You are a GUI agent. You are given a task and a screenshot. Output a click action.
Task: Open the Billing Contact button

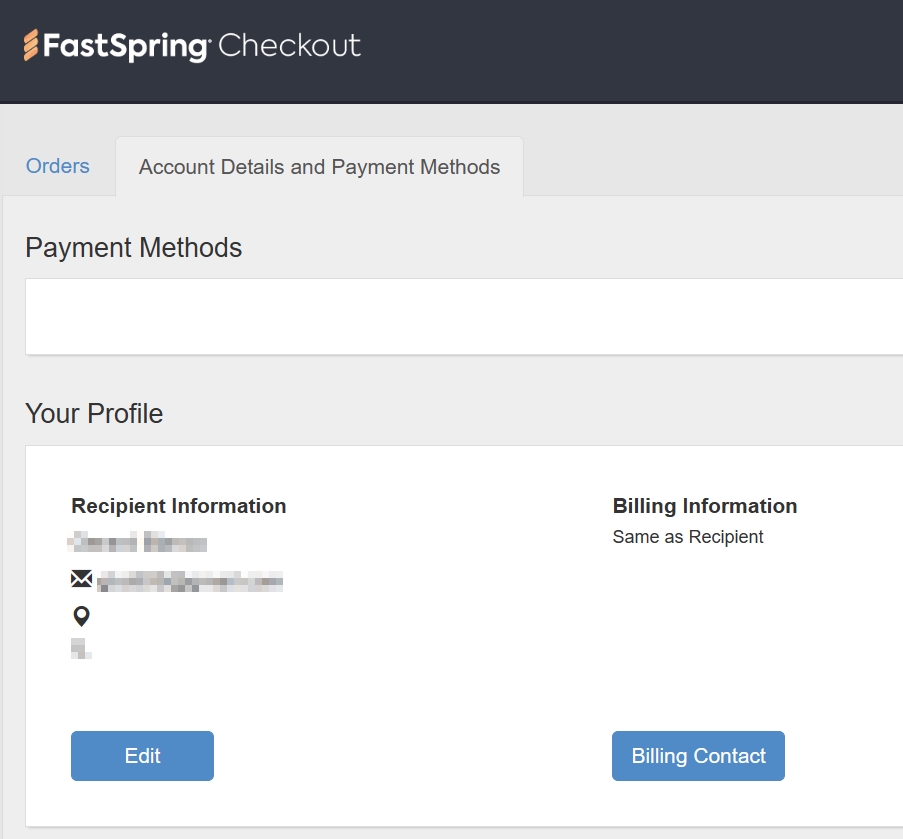[698, 756]
